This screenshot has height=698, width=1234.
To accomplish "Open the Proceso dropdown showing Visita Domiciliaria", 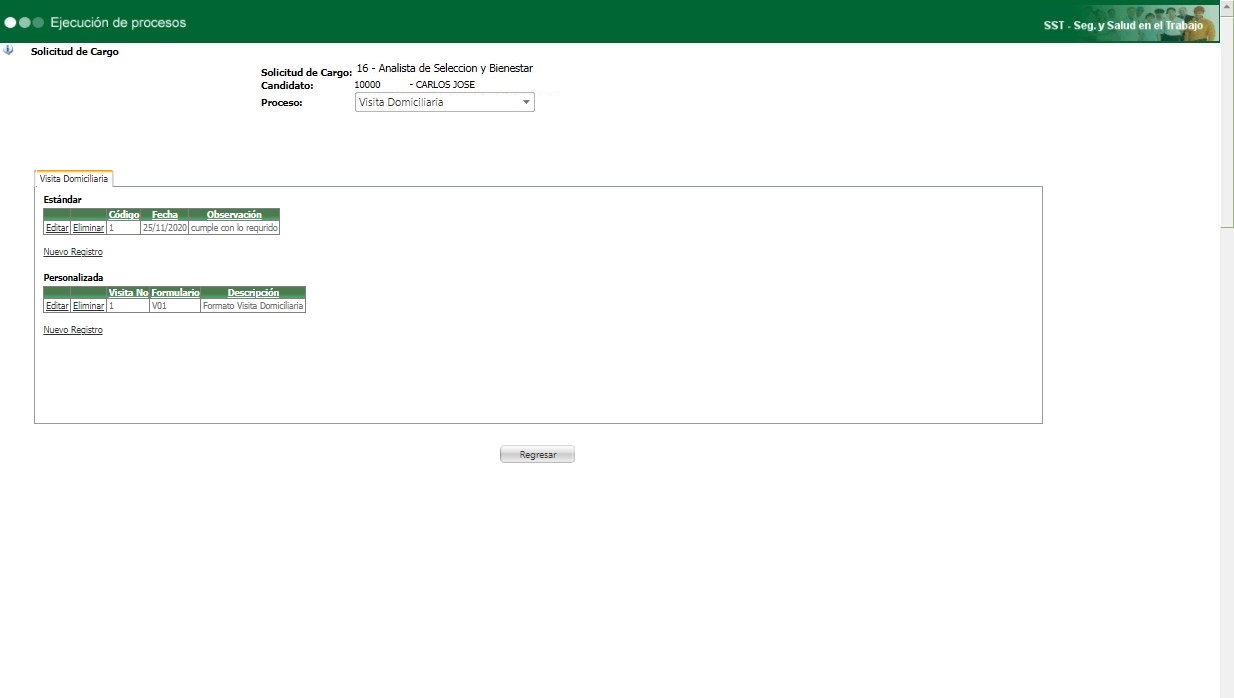I will pyautogui.click(x=445, y=102).
